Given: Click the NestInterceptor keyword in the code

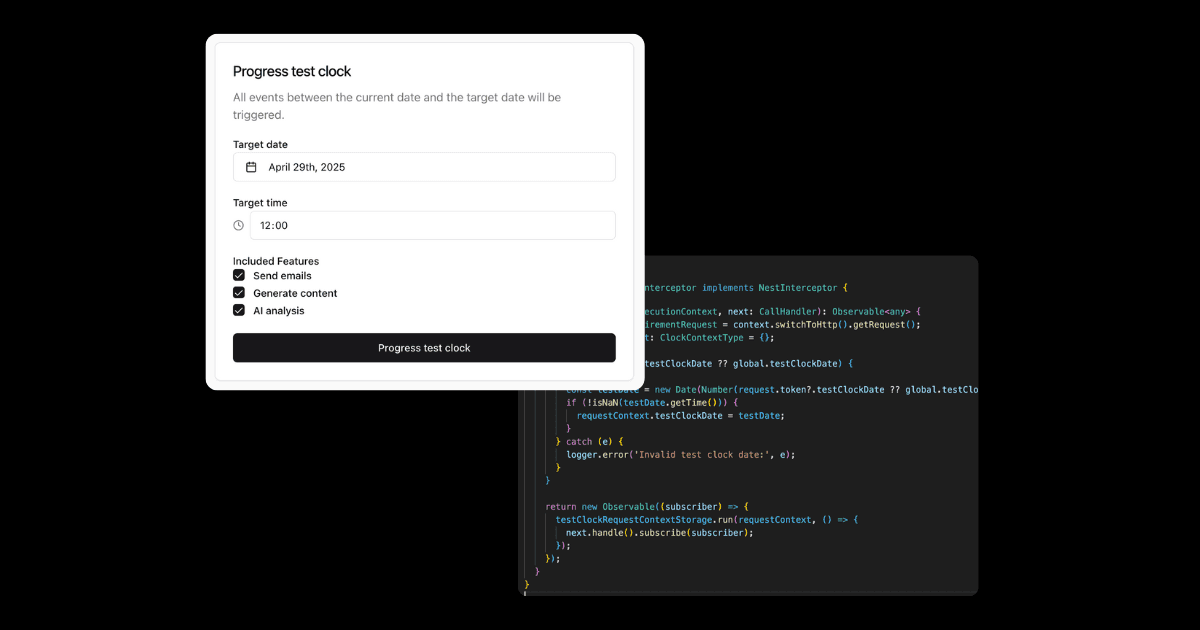Looking at the screenshot, I should 797,287.
